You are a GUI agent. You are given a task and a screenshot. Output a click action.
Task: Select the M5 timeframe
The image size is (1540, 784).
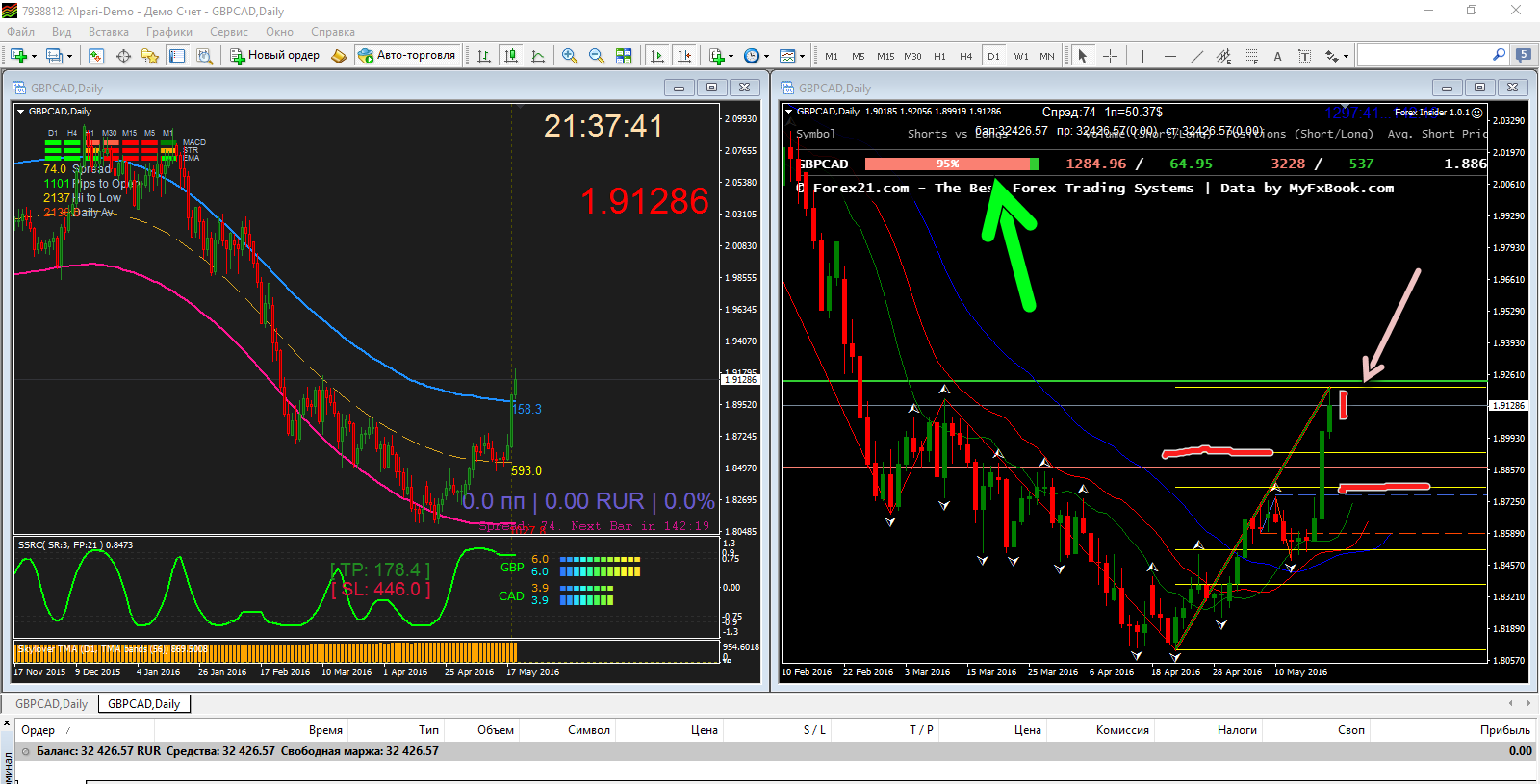point(859,56)
